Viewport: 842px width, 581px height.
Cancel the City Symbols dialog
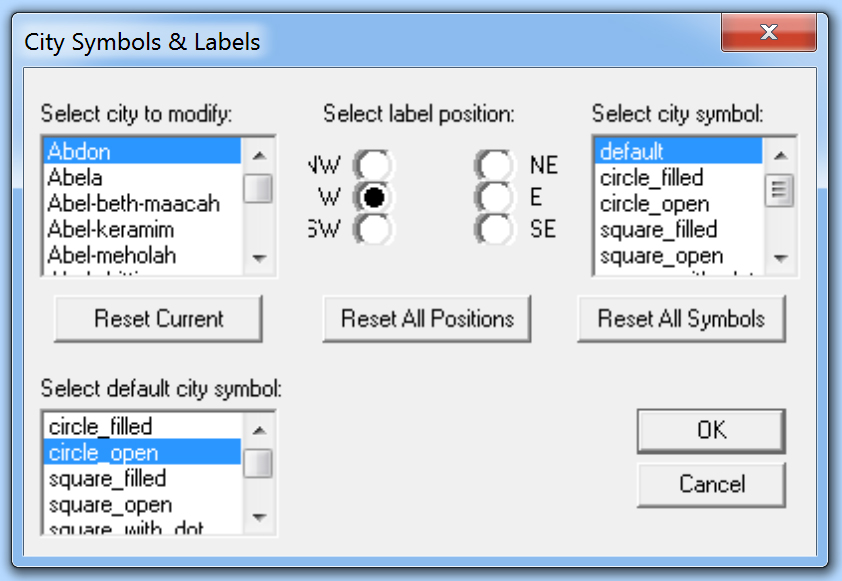coord(711,484)
